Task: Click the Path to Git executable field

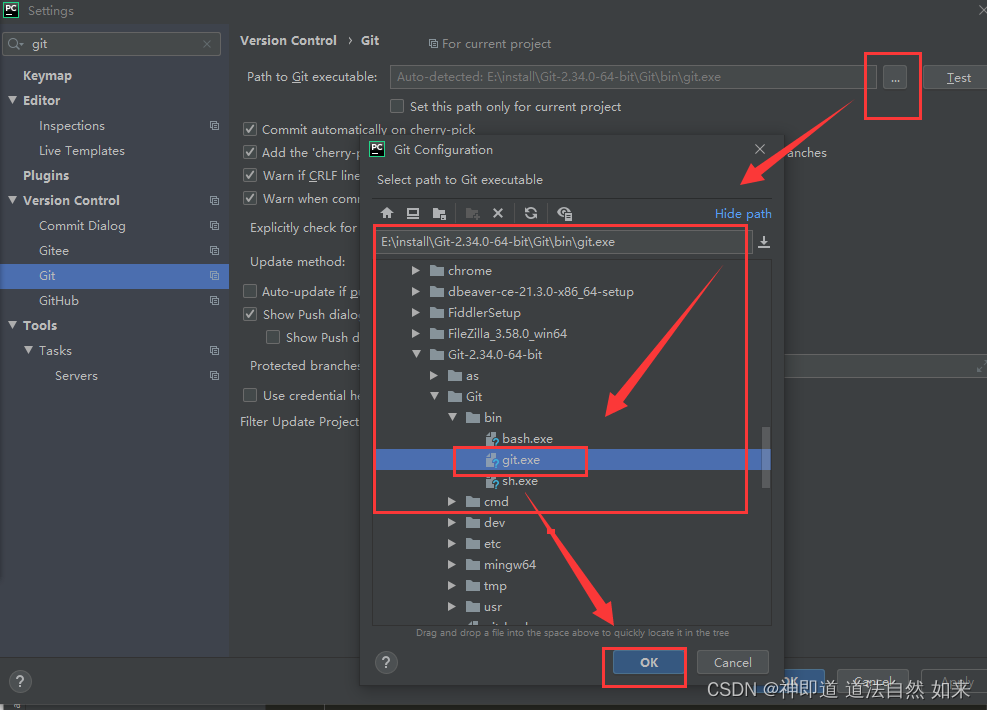Action: 633,77
